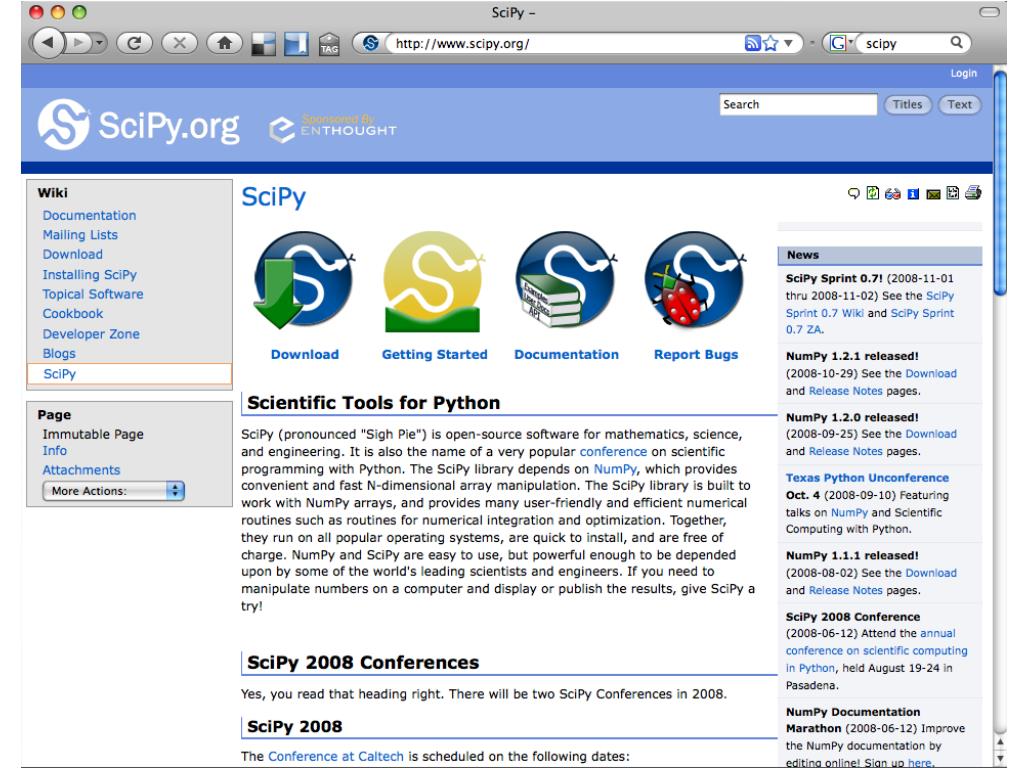
Task: Click the large Download arrow icon
Action: (304, 280)
